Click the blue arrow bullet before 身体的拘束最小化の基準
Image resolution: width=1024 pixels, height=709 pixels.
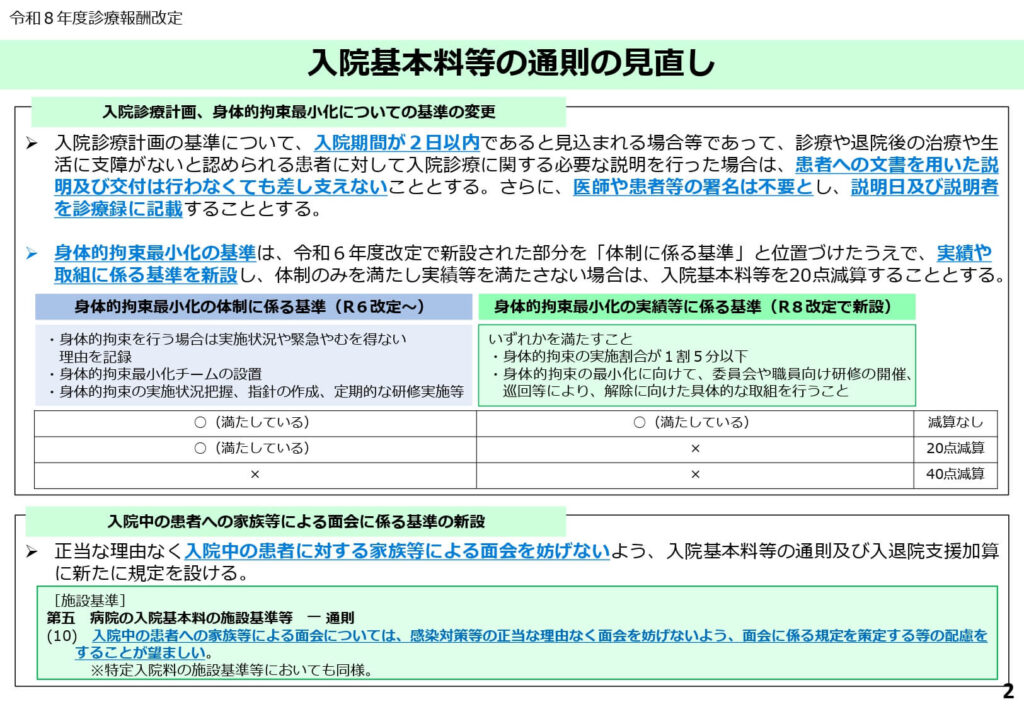(32, 254)
